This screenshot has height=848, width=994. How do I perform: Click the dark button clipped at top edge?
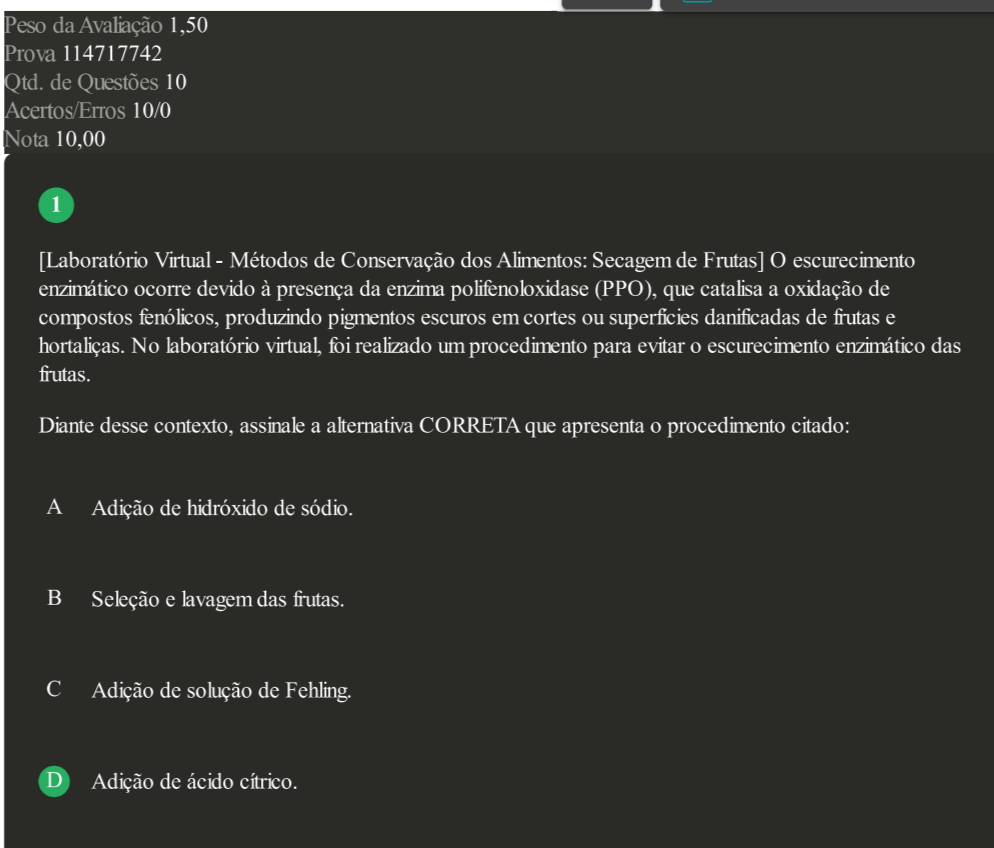(x=607, y=4)
